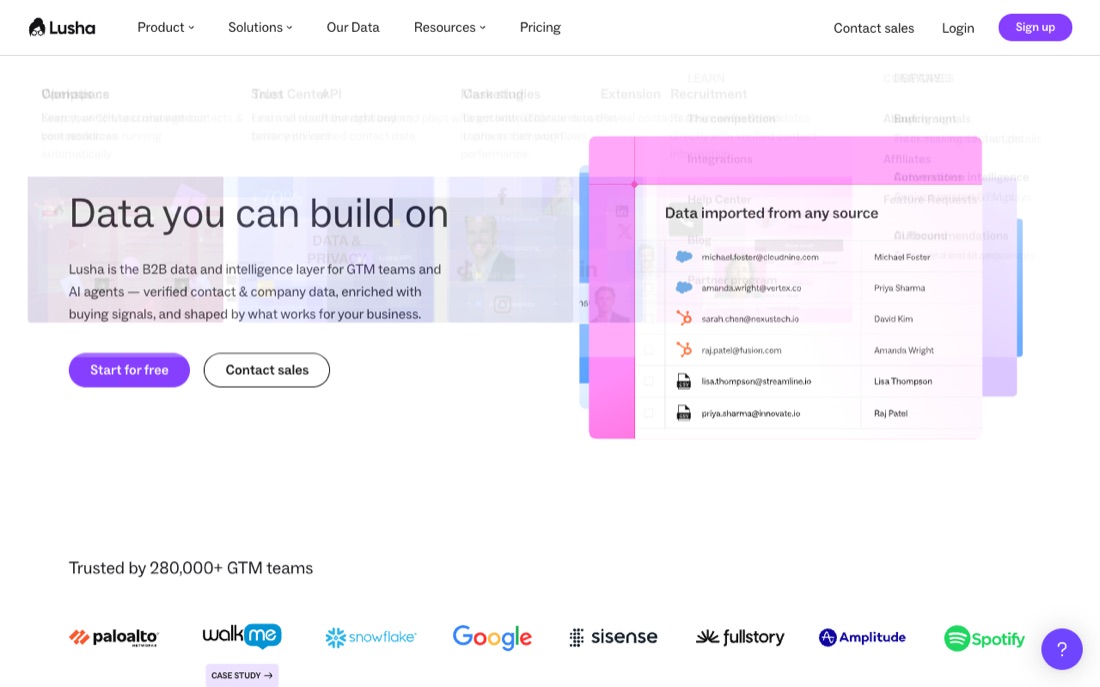This screenshot has height=687, width=1100.
Task: Click the headline Data you can build on
Action: (x=259, y=213)
